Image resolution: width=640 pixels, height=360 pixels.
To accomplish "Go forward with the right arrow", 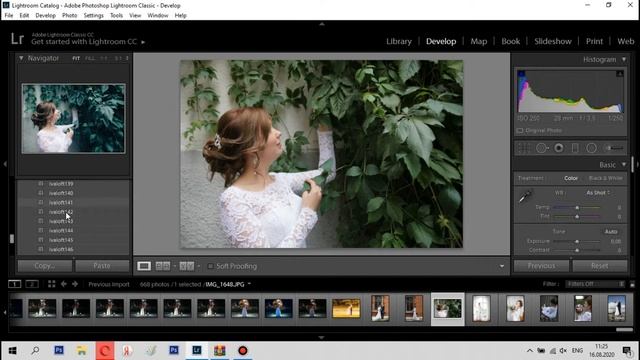I will (75, 284).
